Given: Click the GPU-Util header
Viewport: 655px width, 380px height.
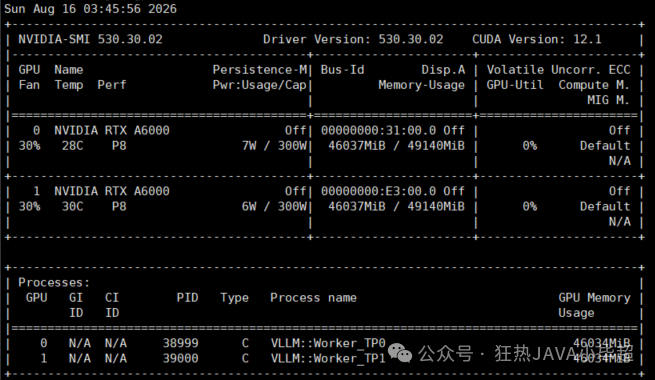Looking at the screenshot, I should (515, 85).
